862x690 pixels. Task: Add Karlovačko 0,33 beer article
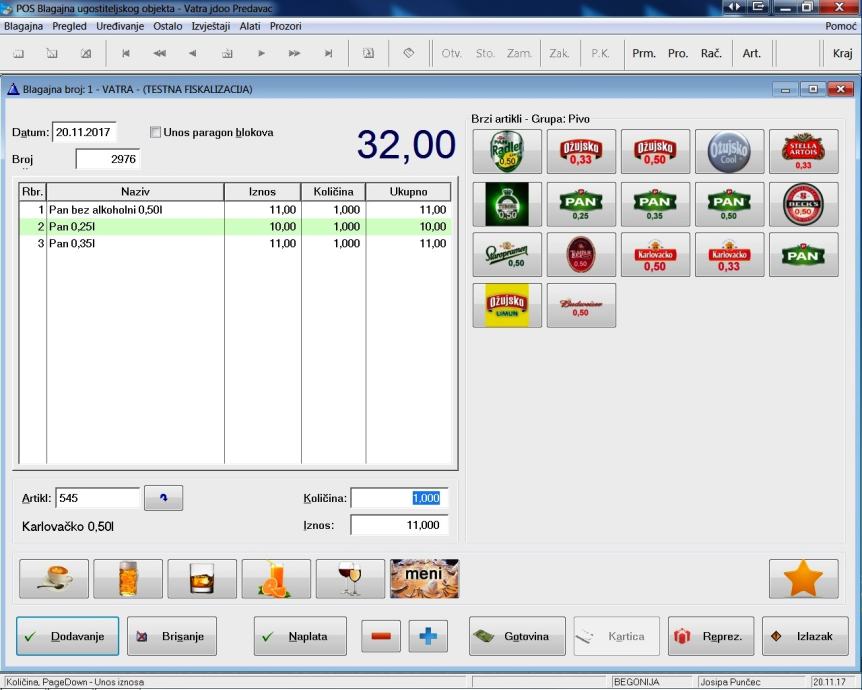tap(730, 255)
